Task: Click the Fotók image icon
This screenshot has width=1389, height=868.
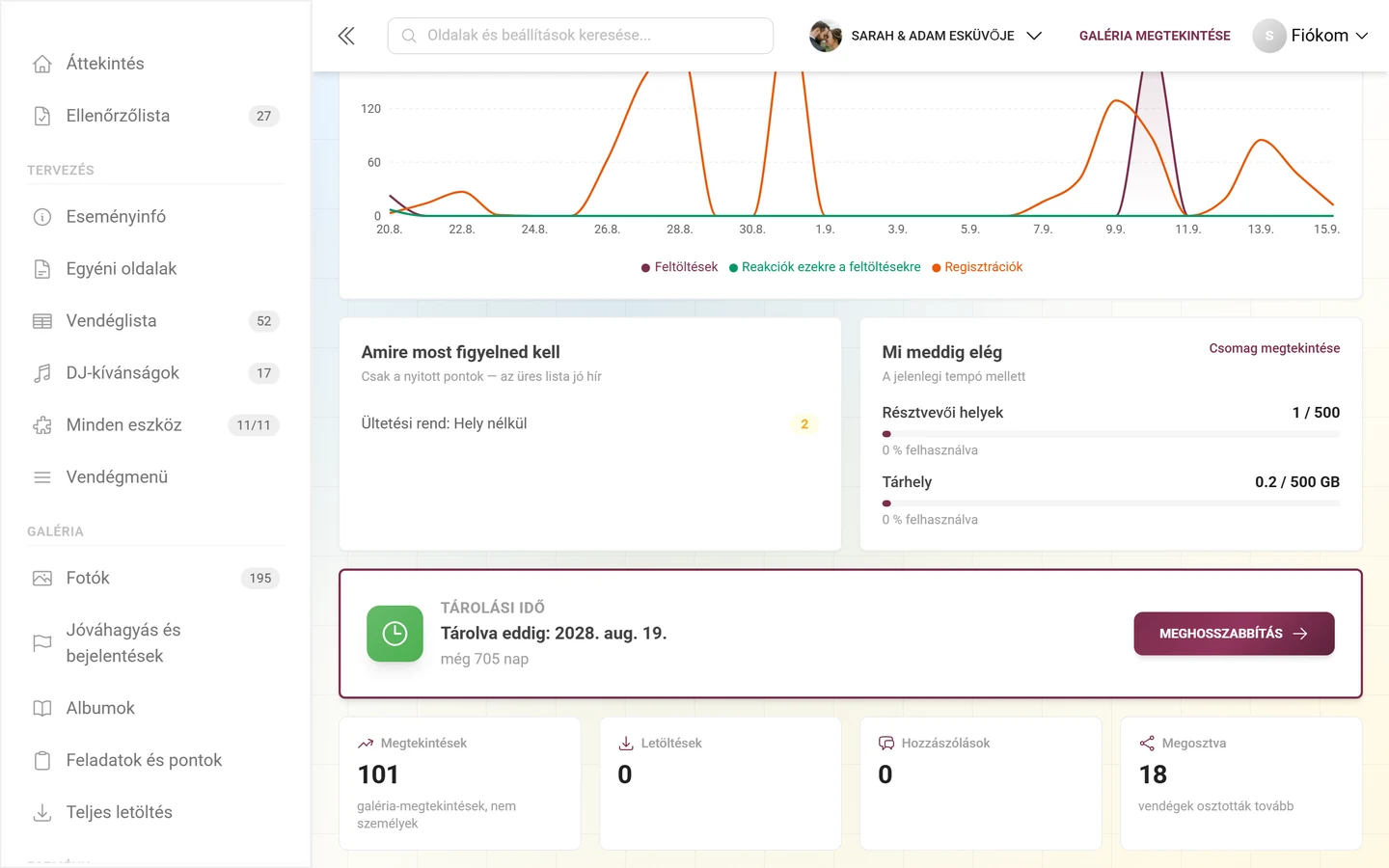Action: (42, 579)
